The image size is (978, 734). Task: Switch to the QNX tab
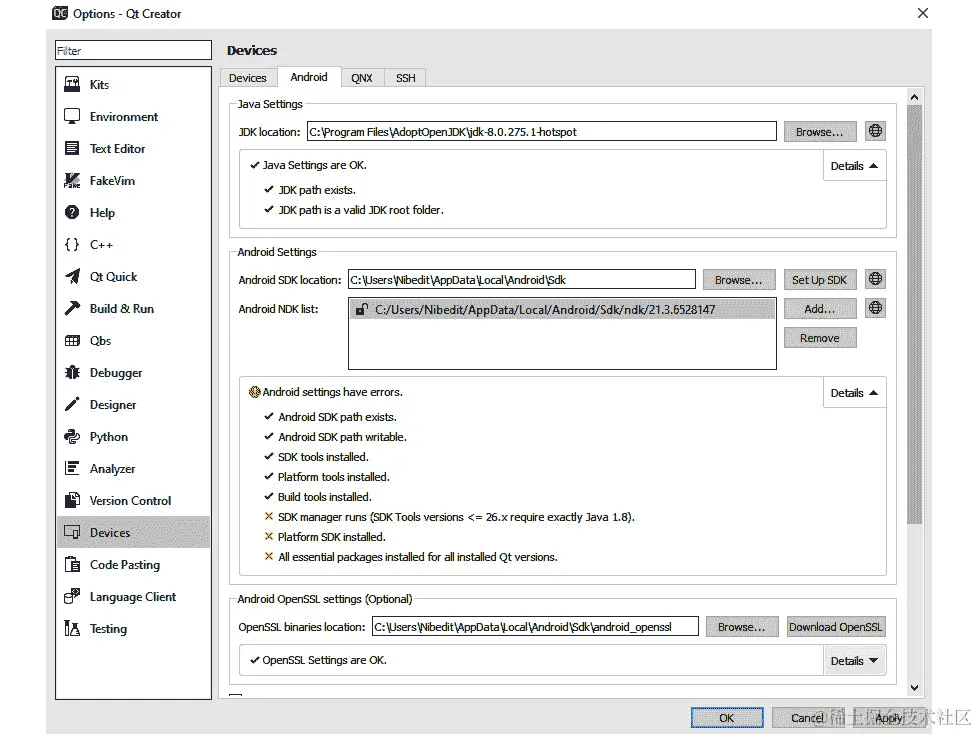coord(362,78)
